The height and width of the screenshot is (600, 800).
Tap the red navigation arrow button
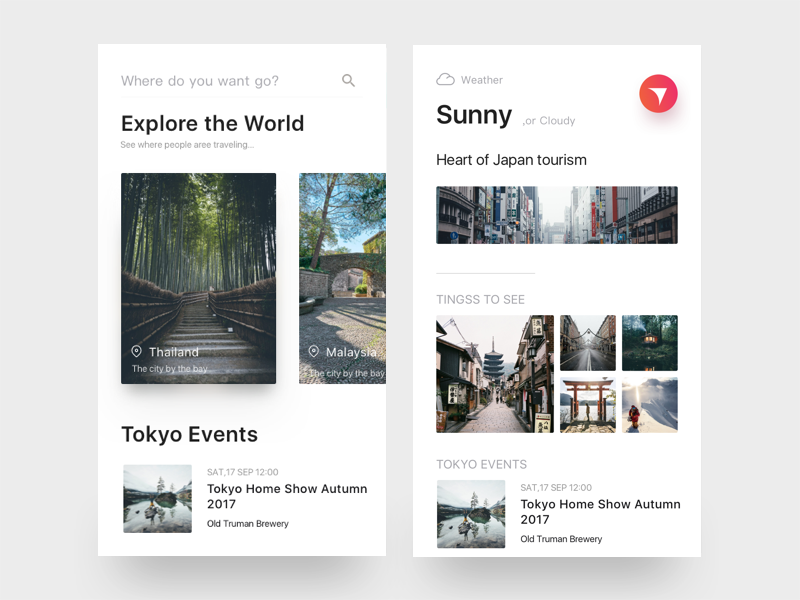click(x=658, y=94)
